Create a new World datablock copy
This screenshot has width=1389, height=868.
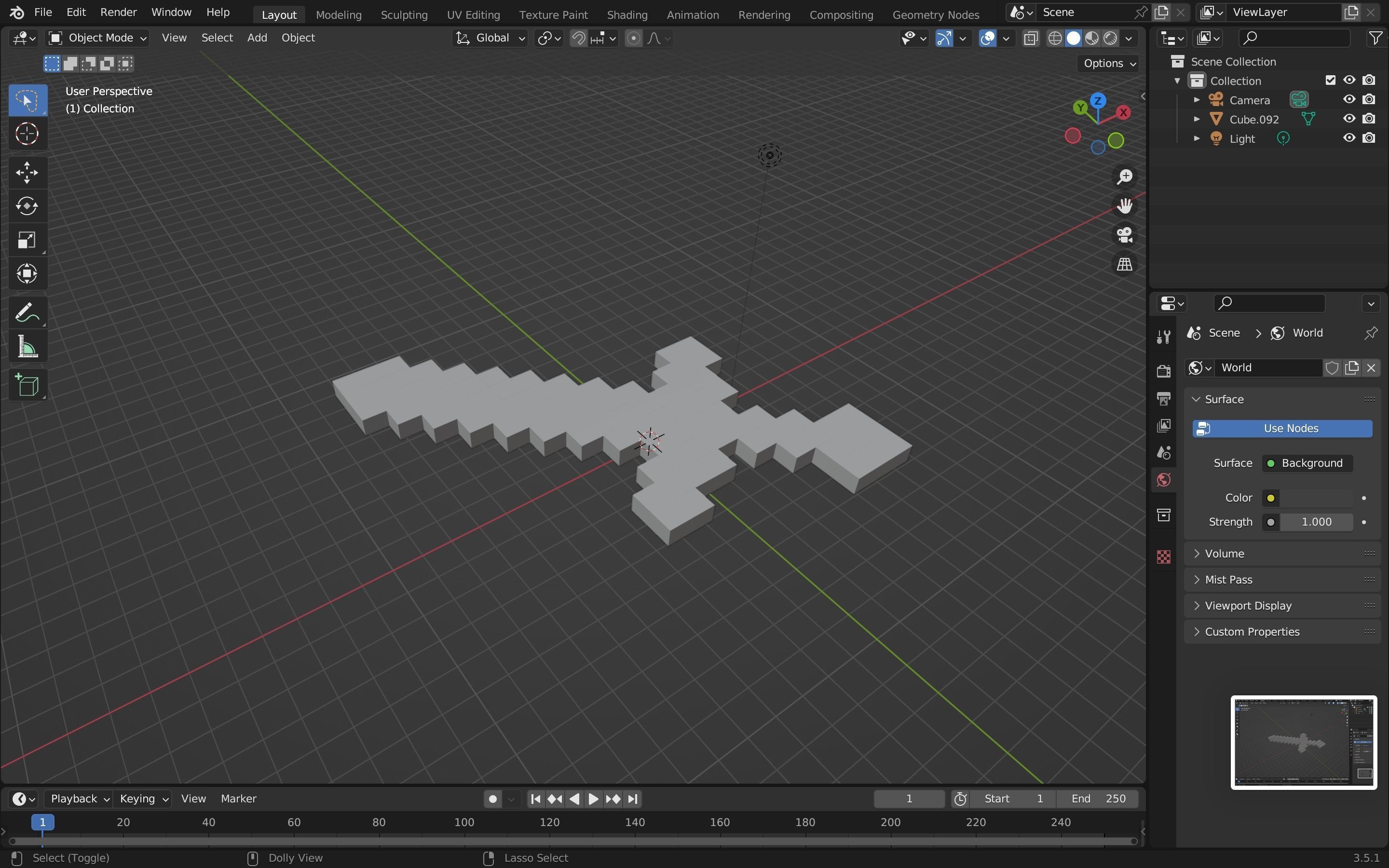[1352, 368]
